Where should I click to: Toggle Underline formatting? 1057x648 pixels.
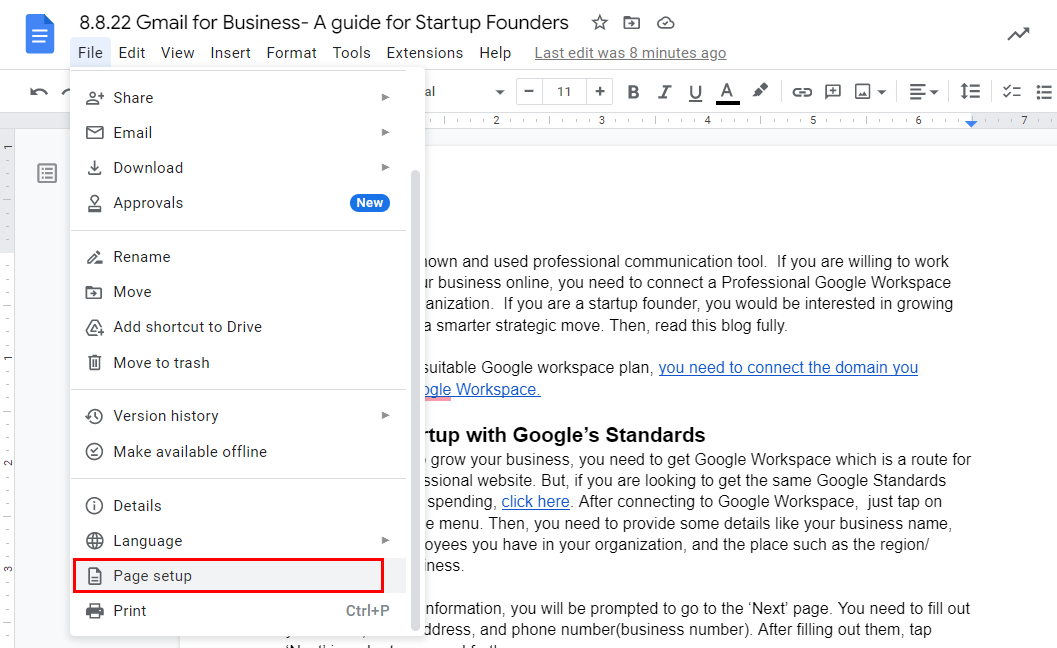coord(695,92)
